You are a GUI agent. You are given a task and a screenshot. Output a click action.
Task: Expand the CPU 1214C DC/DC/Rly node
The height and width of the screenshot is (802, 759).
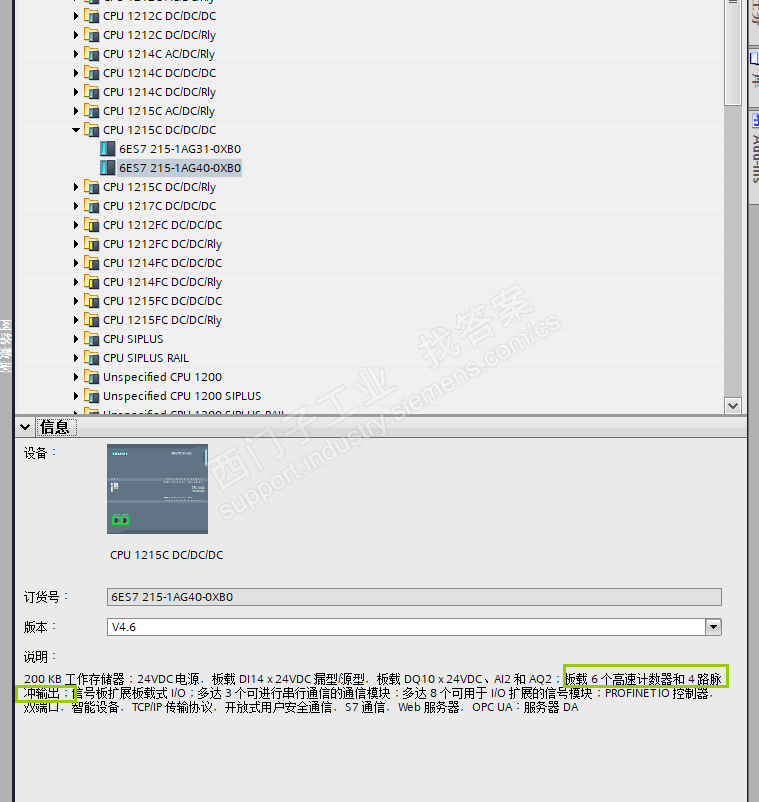pyautogui.click(x=76, y=92)
